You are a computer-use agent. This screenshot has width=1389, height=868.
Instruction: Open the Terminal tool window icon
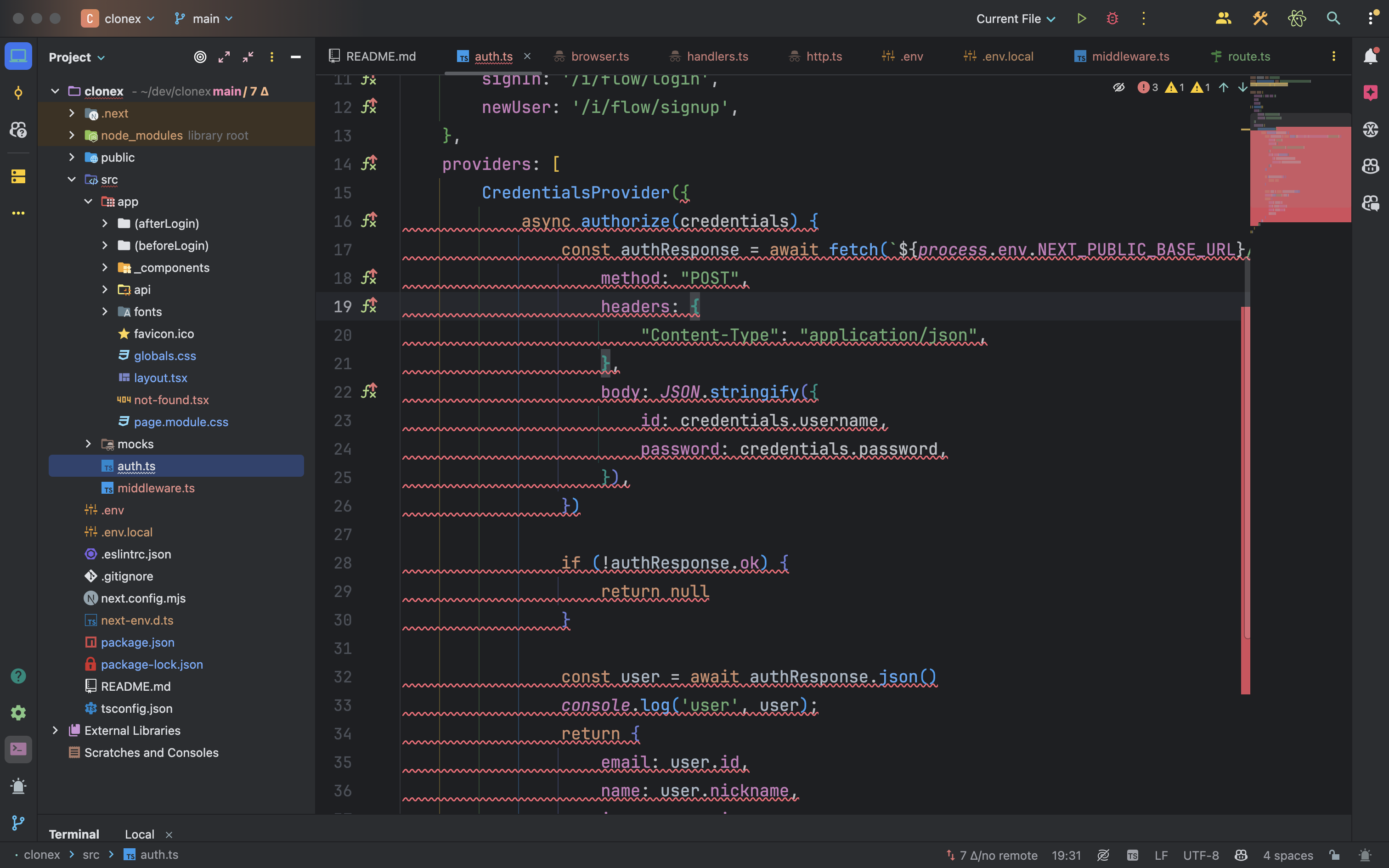pos(18,749)
